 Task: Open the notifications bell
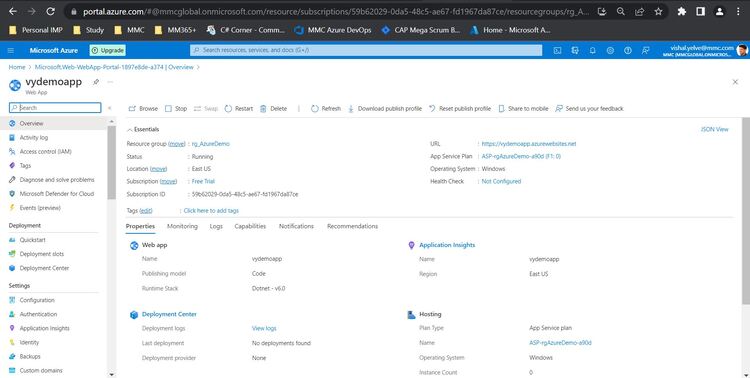coord(593,50)
